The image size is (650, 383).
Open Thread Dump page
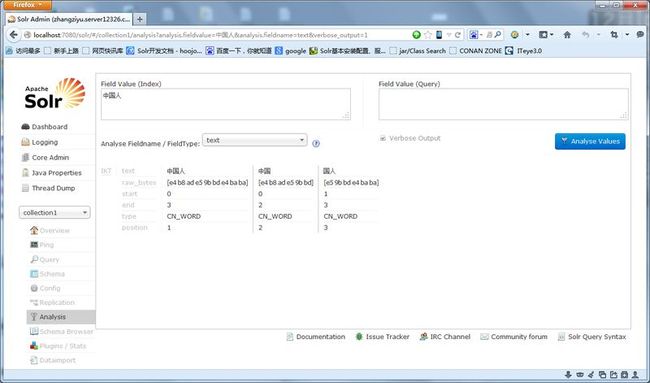pyautogui.click(x=49, y=188)
